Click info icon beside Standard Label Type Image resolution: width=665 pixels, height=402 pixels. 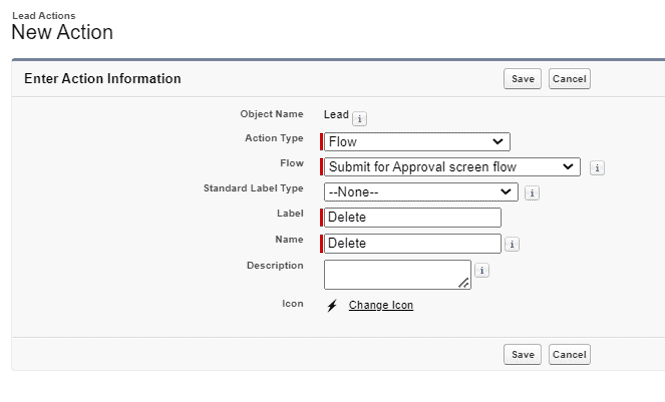532,193
